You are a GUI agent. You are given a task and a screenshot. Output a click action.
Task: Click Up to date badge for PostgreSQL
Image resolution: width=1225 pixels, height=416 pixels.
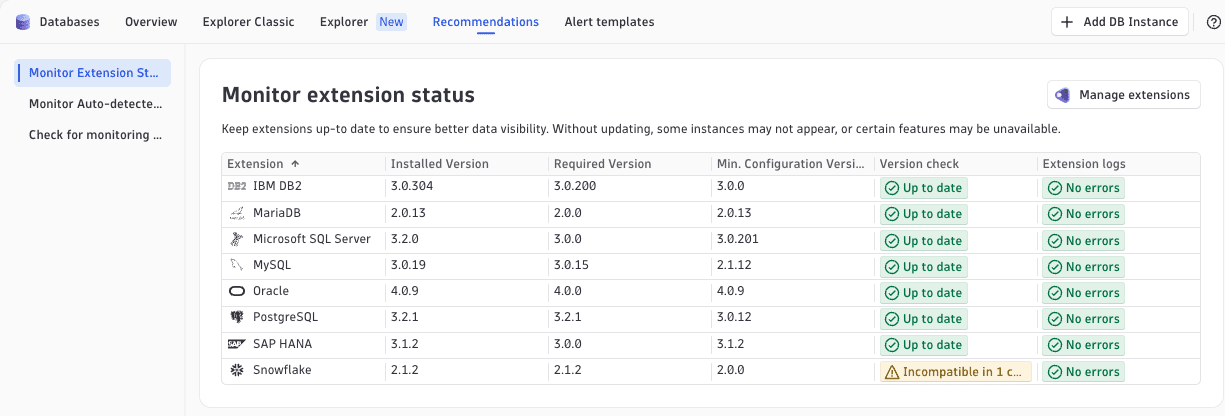click(x=923, y=319)
